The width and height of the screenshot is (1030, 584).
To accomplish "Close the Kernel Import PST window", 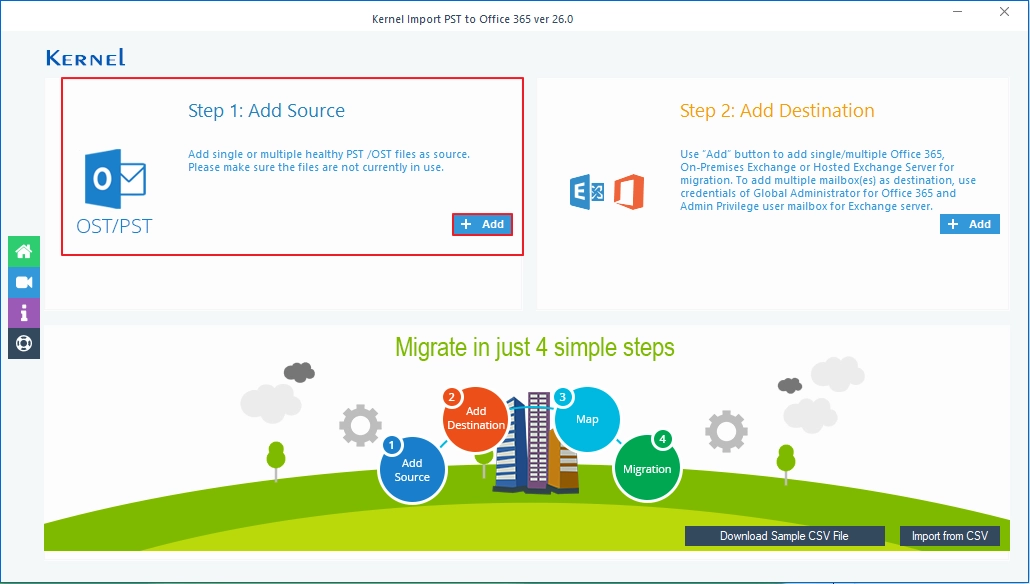I will point(1004,12).
